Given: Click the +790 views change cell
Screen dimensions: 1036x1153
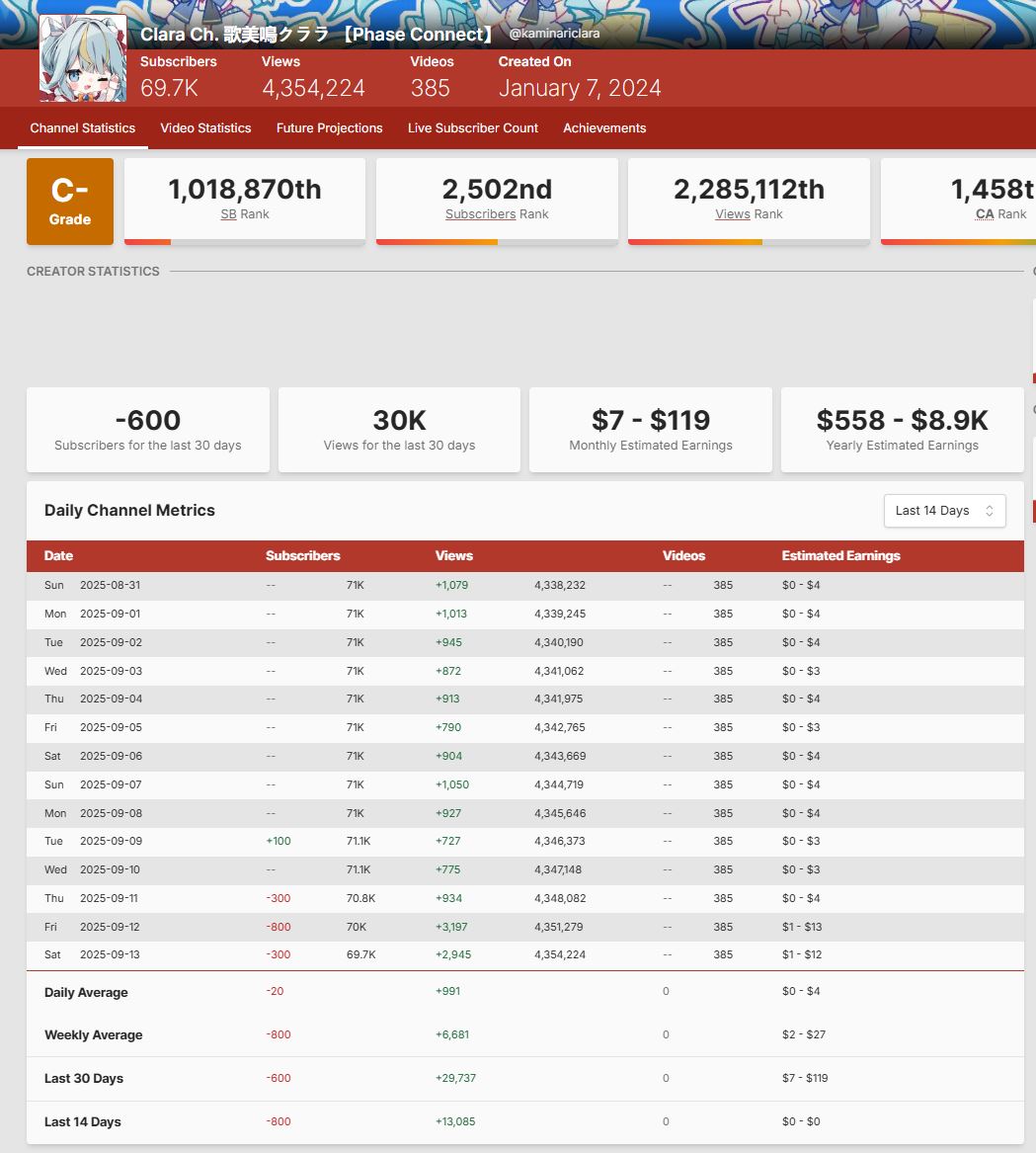Looking at the screenshot, I should [448, 728].
